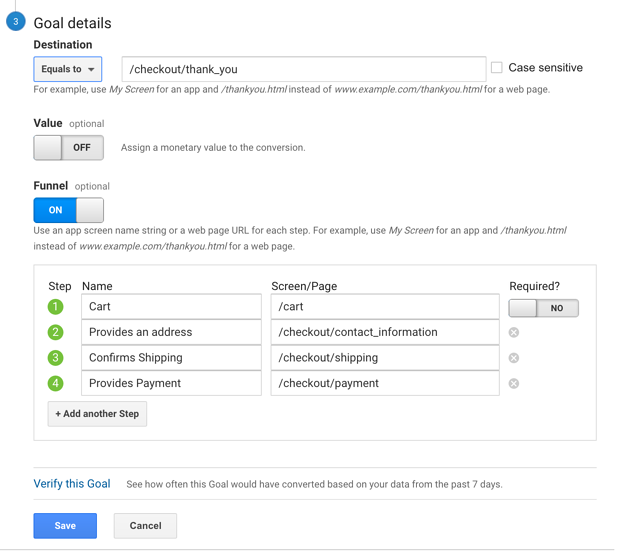Open the Verify this Goal link
The width and height of the screenshot is (639, 551).
point(72,484)
